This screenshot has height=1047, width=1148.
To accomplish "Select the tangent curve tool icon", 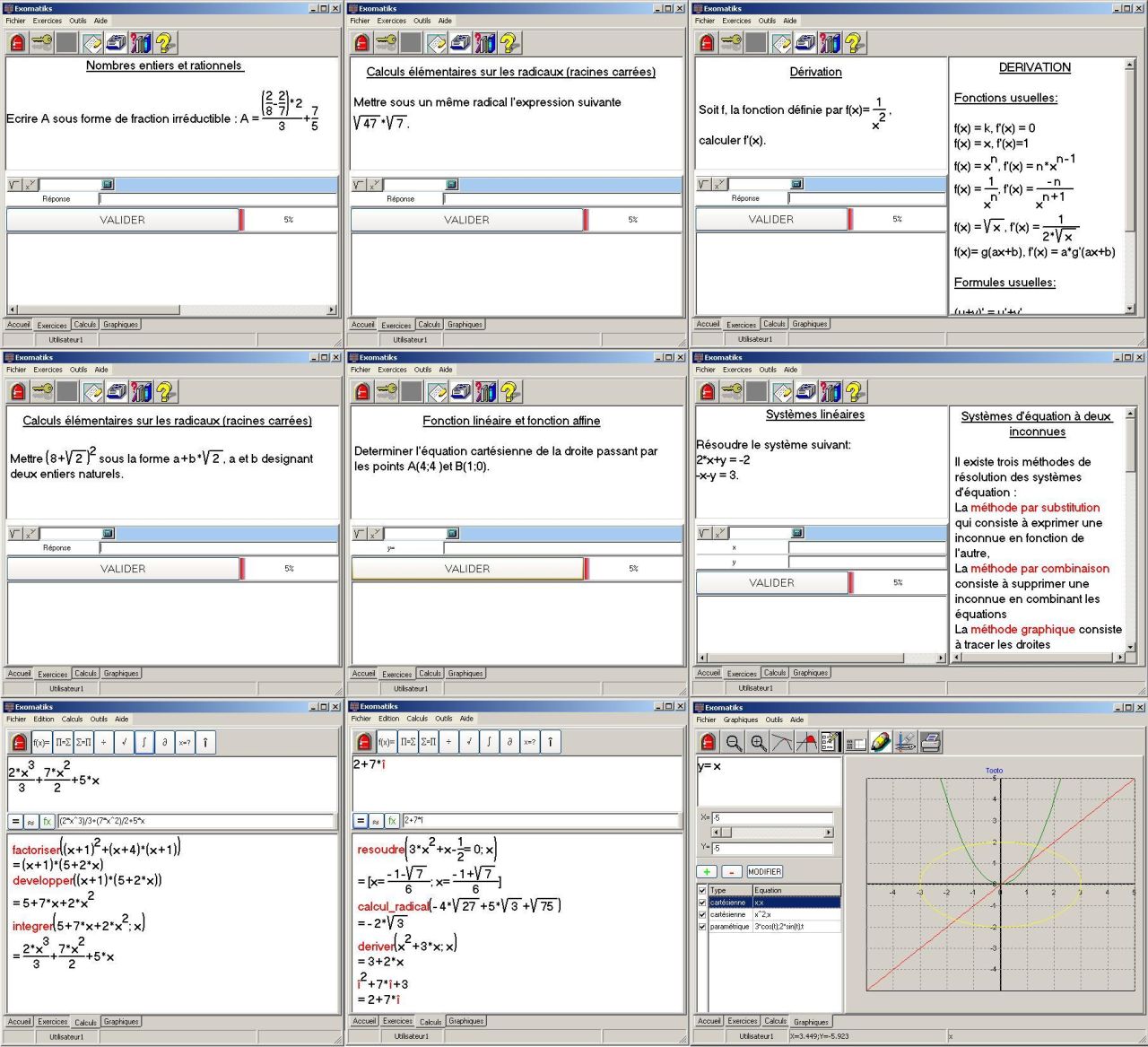I will pos(782,742).
